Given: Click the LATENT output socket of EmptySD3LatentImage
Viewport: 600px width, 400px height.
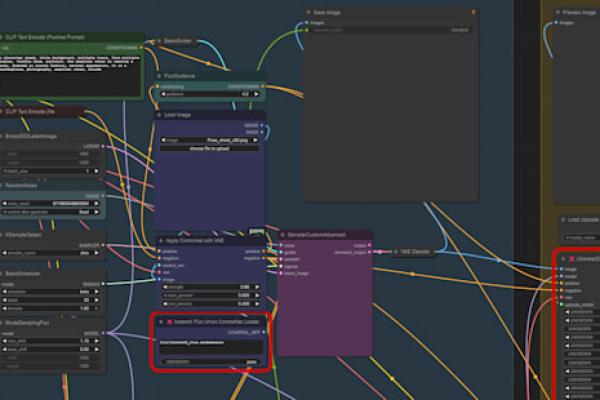Looking at the screenshot, I should 103,146.
